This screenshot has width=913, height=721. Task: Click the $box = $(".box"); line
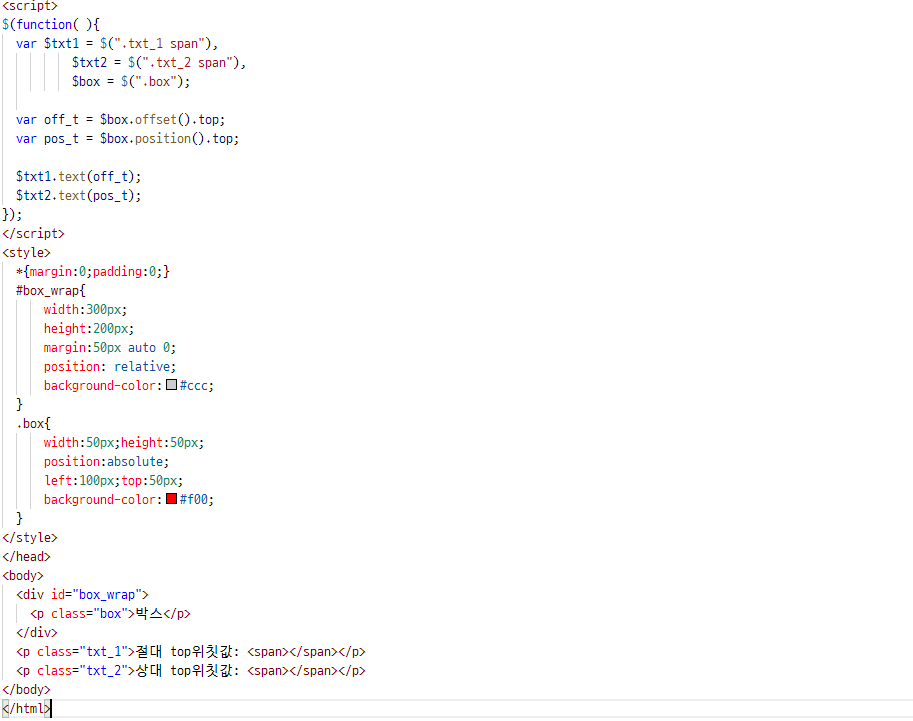click(x=131, y=82)
